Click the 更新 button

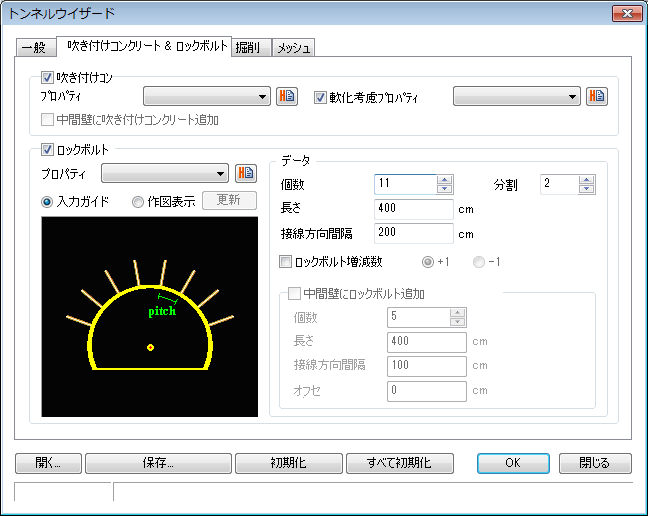point(229,200)
